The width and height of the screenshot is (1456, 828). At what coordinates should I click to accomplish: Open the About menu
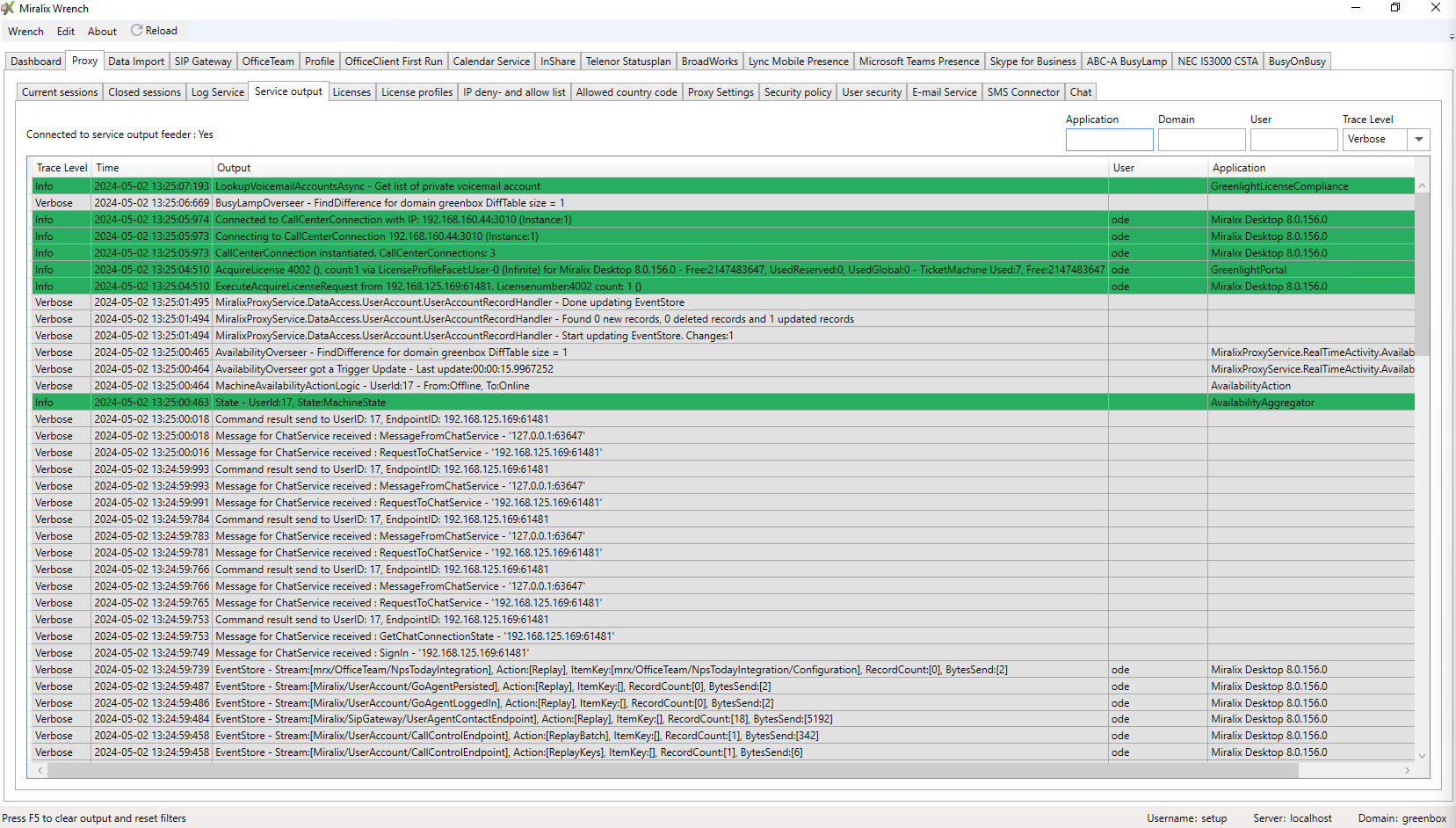tap(102, 32)
